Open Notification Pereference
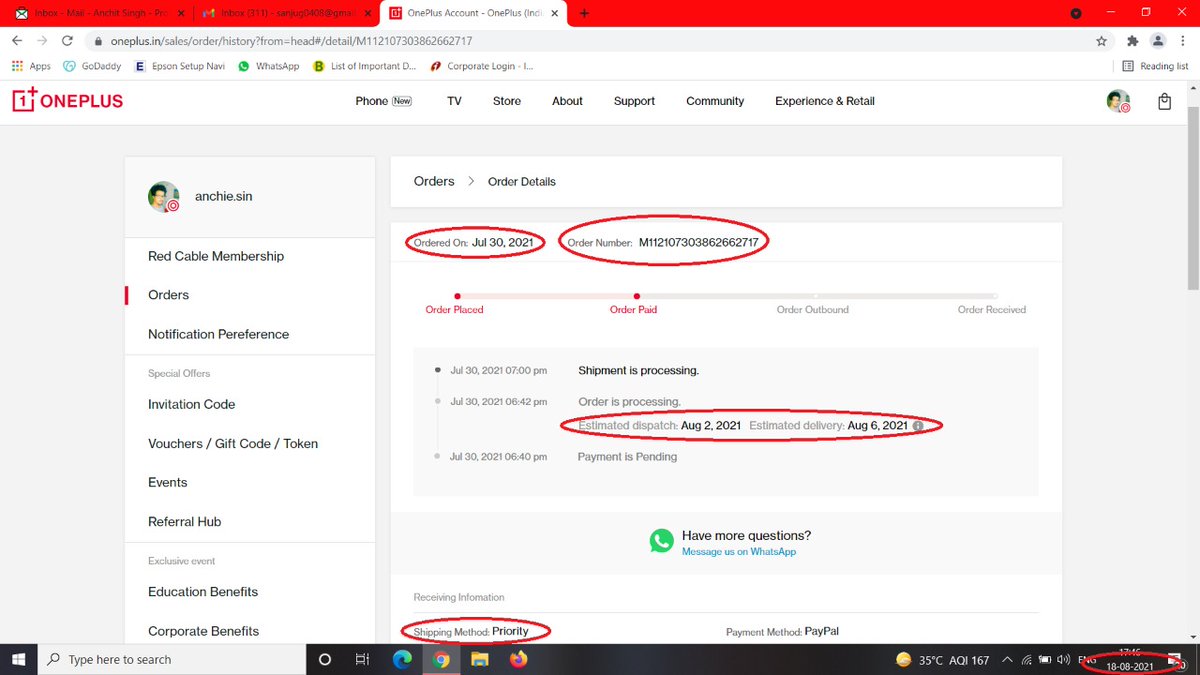Viewport: 1200px width, 675px height. tap(218, 334)
